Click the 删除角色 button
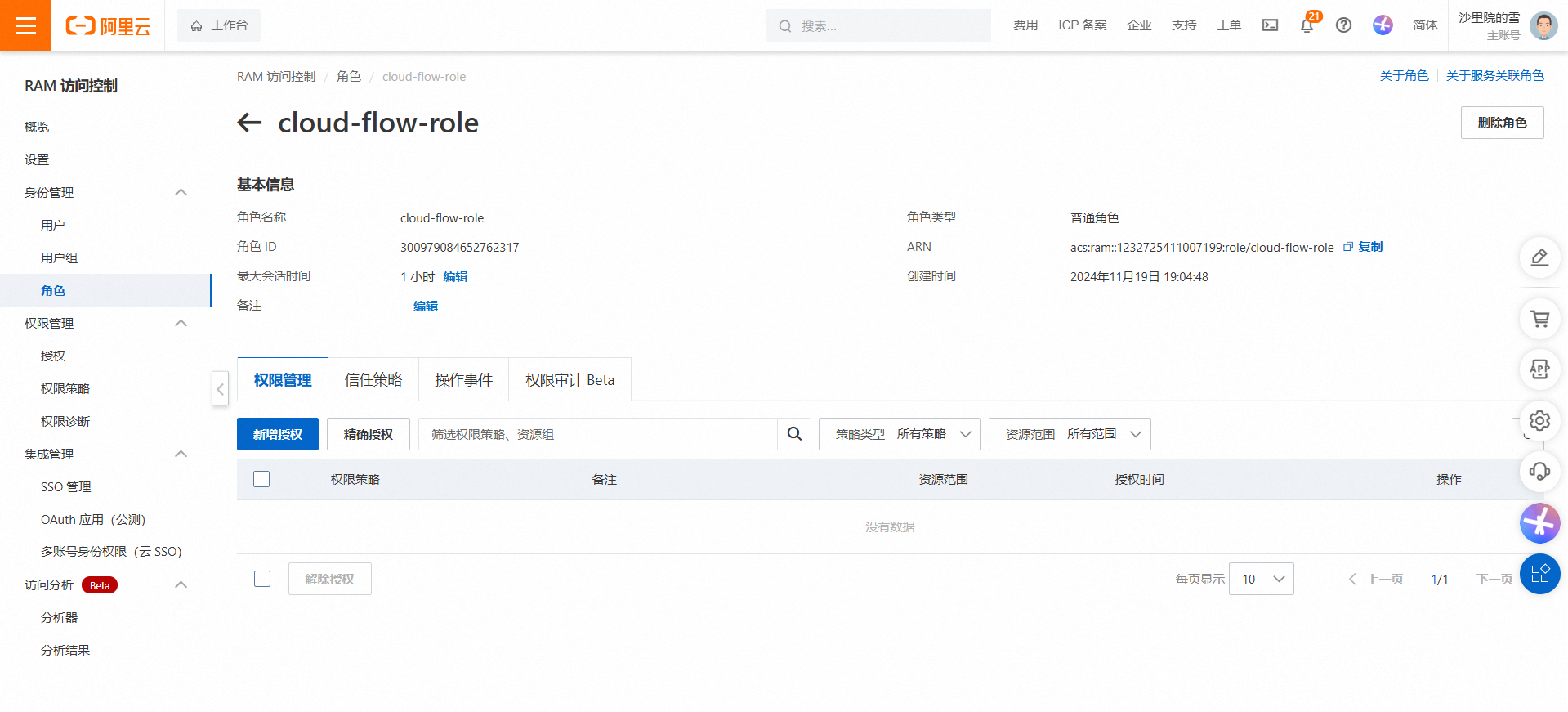Viewport: 1568px width, 712px height. coord(1502,123)
